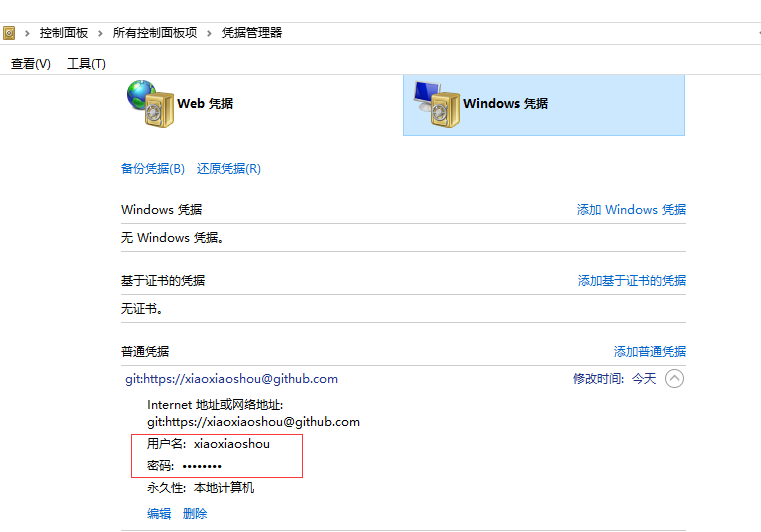Click 编辑 link for github credential
This screenshot has height=532, width=761.
coord(159,514)
